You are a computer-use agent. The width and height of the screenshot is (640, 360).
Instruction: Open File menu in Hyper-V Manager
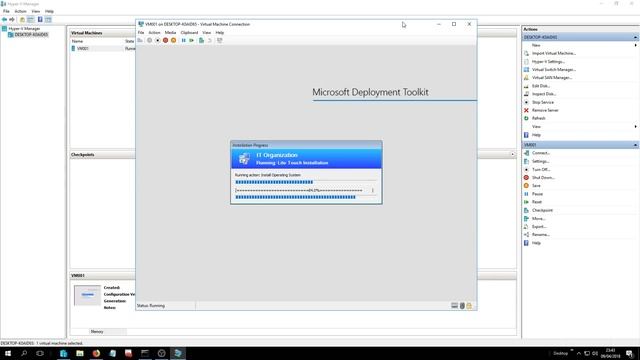tap(6, 11)
